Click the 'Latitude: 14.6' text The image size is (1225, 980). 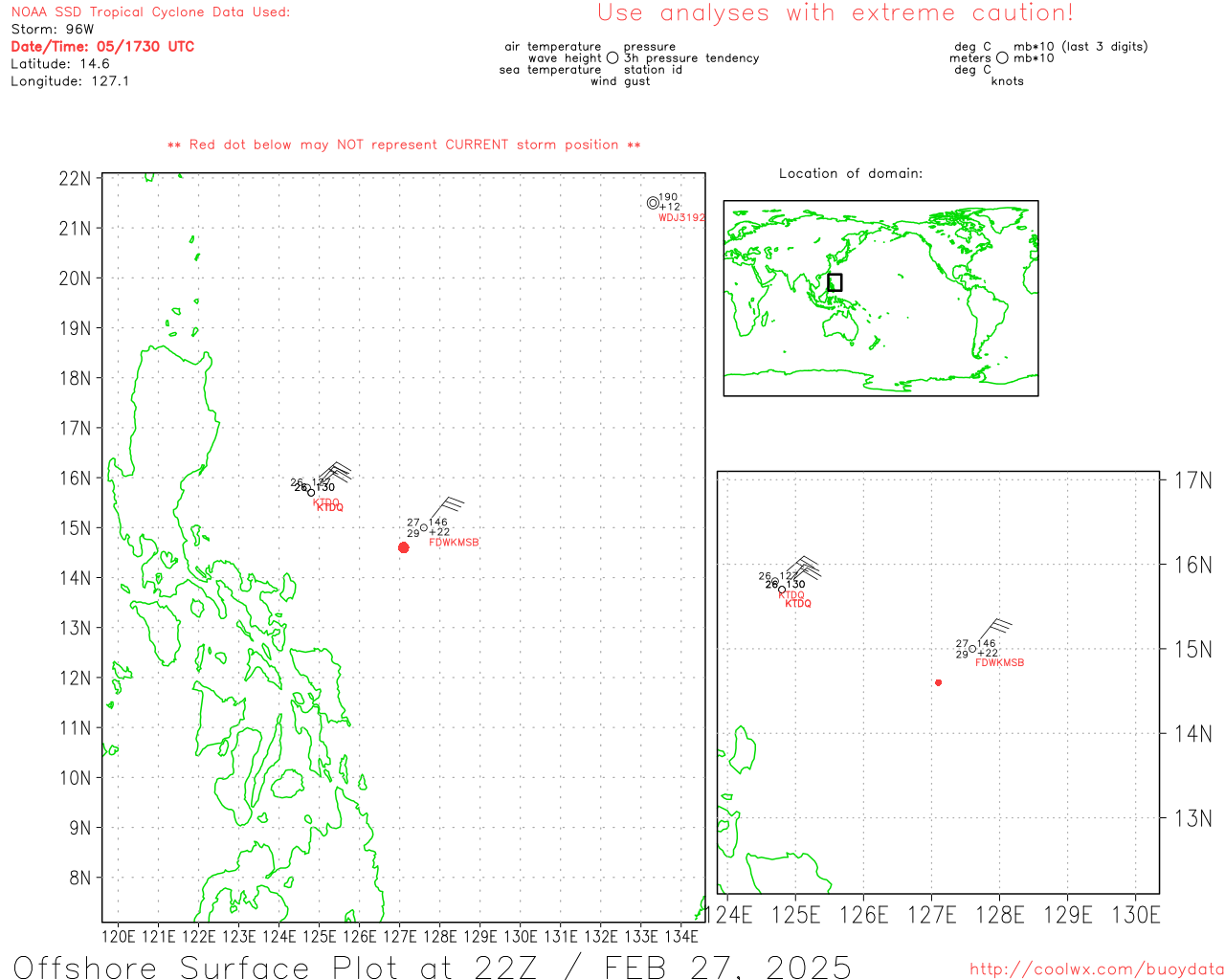pyautogui.click(x=60, y=63)
